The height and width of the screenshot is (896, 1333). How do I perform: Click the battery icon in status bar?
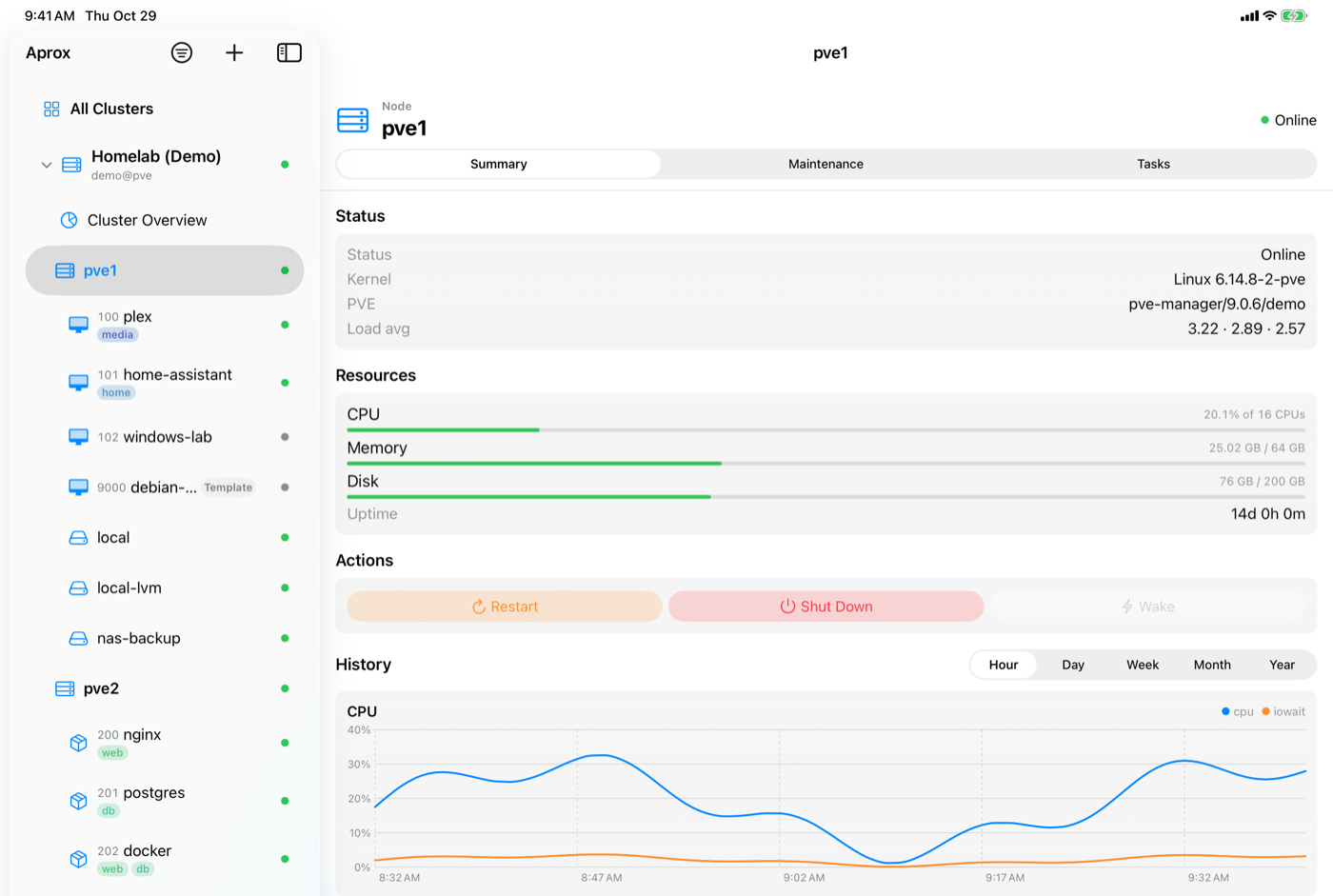pyautogui.click(x=1294, y=16)
